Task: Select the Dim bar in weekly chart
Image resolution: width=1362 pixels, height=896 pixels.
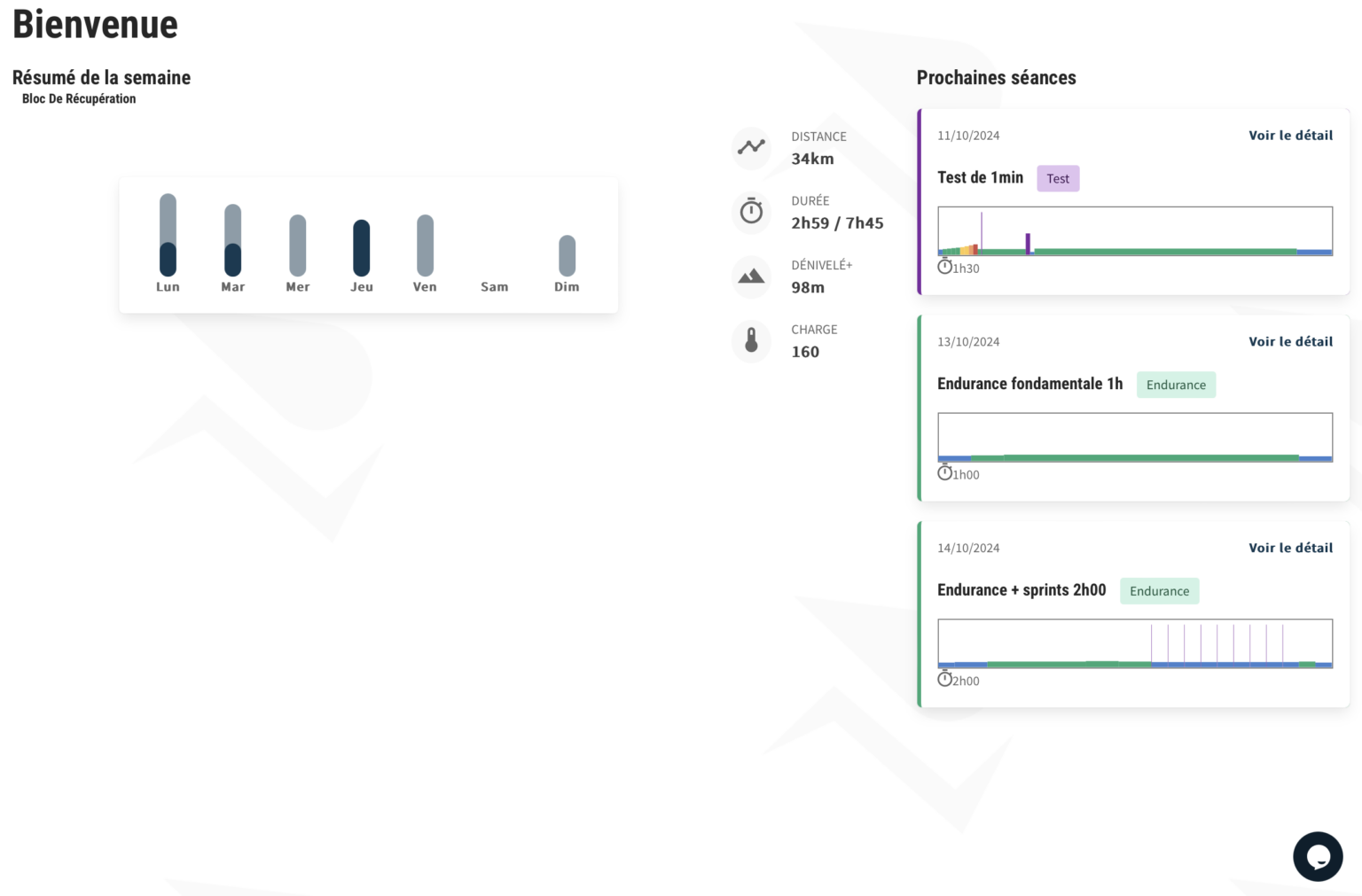Action: (x=567, y=255)
